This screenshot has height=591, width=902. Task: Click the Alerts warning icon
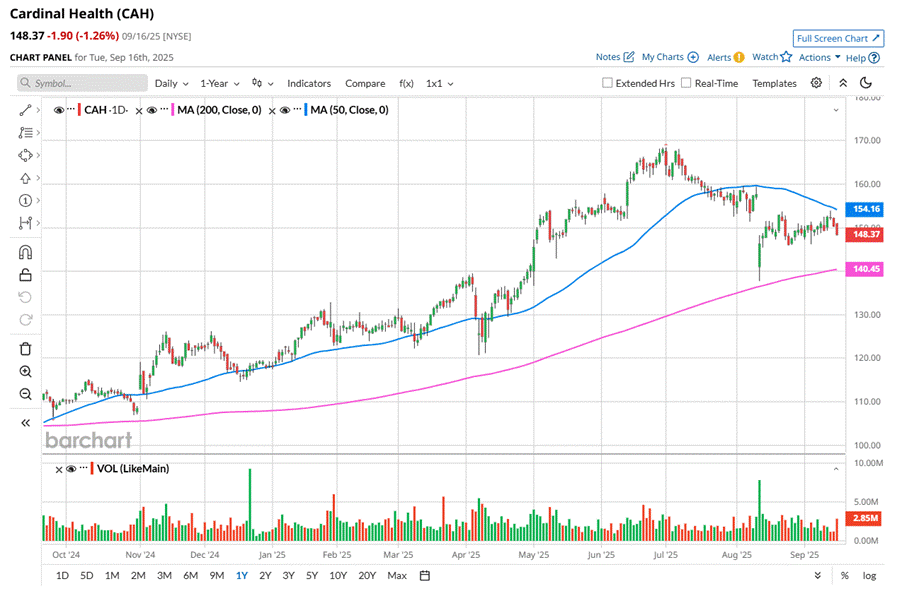[x=739, y=58]
